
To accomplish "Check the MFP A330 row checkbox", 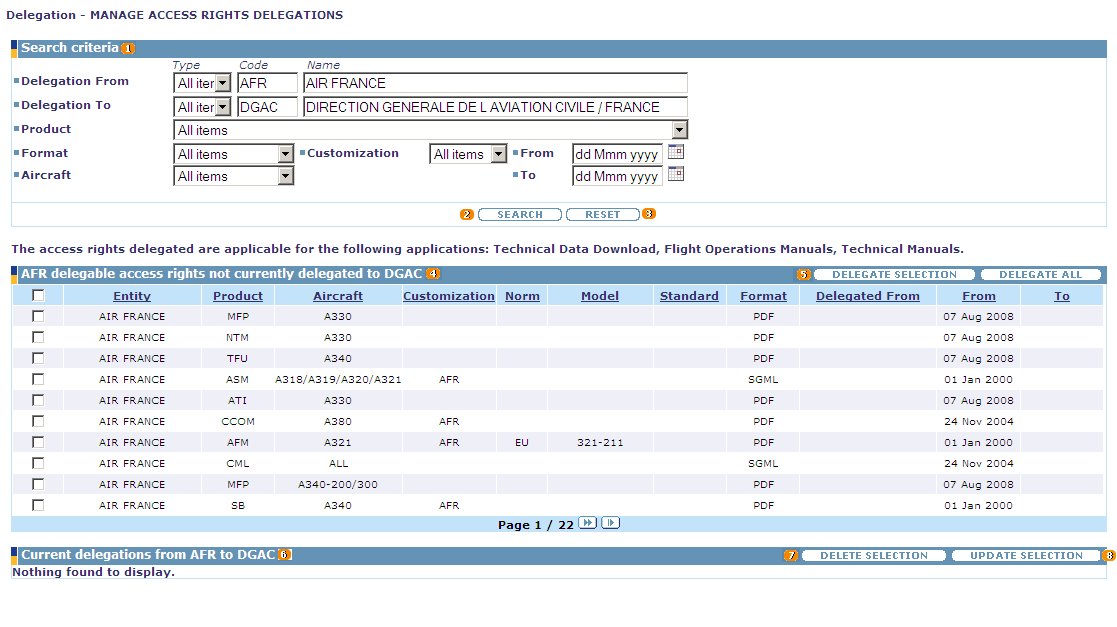I will tap(38, 316).
